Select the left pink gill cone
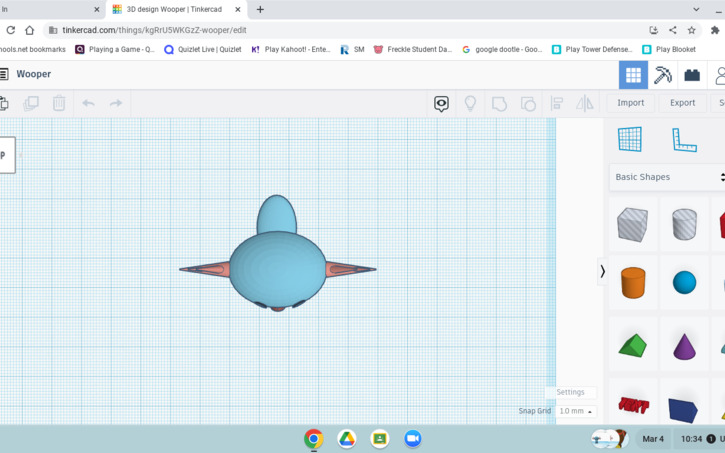 point(205,269)
